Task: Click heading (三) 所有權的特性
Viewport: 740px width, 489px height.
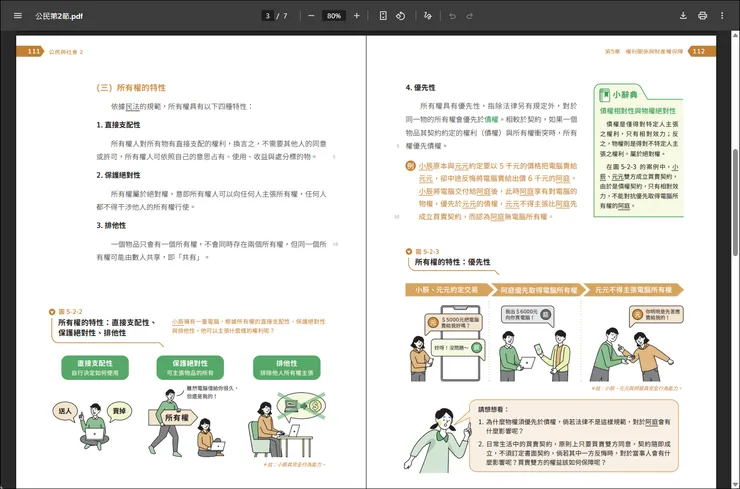Action: click(x=131, y=87)
